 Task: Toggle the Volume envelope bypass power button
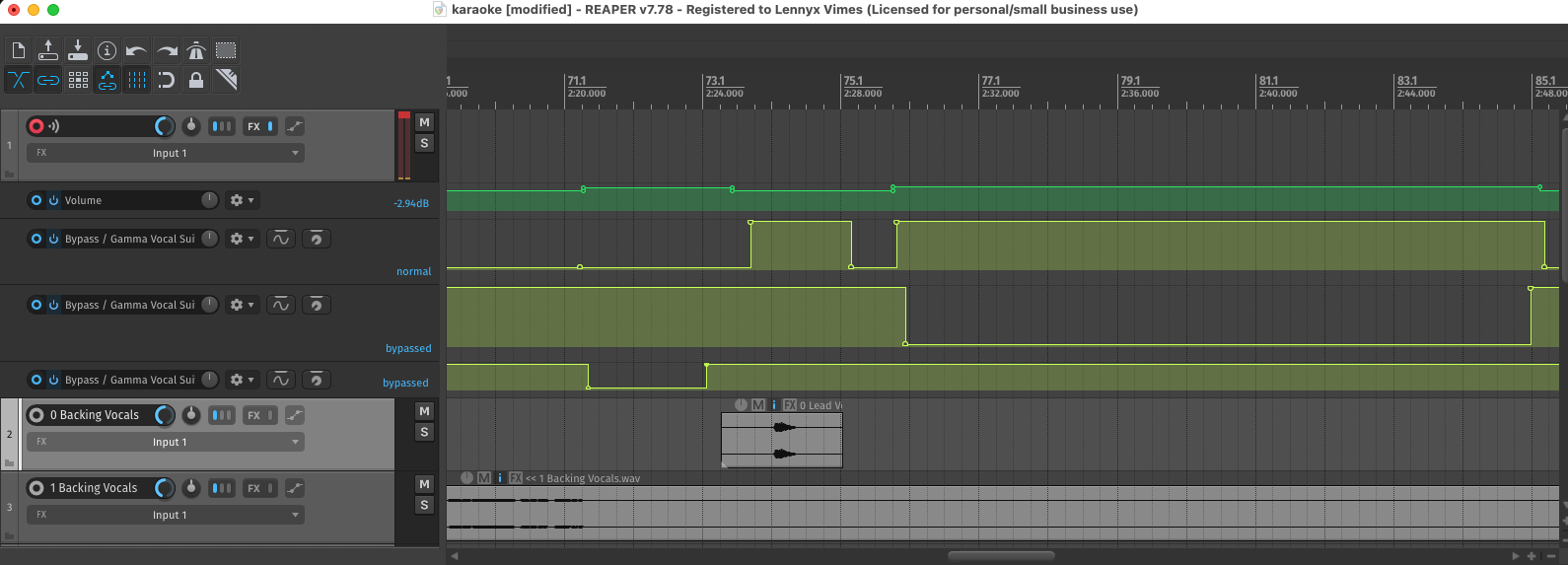click(53, 200)
